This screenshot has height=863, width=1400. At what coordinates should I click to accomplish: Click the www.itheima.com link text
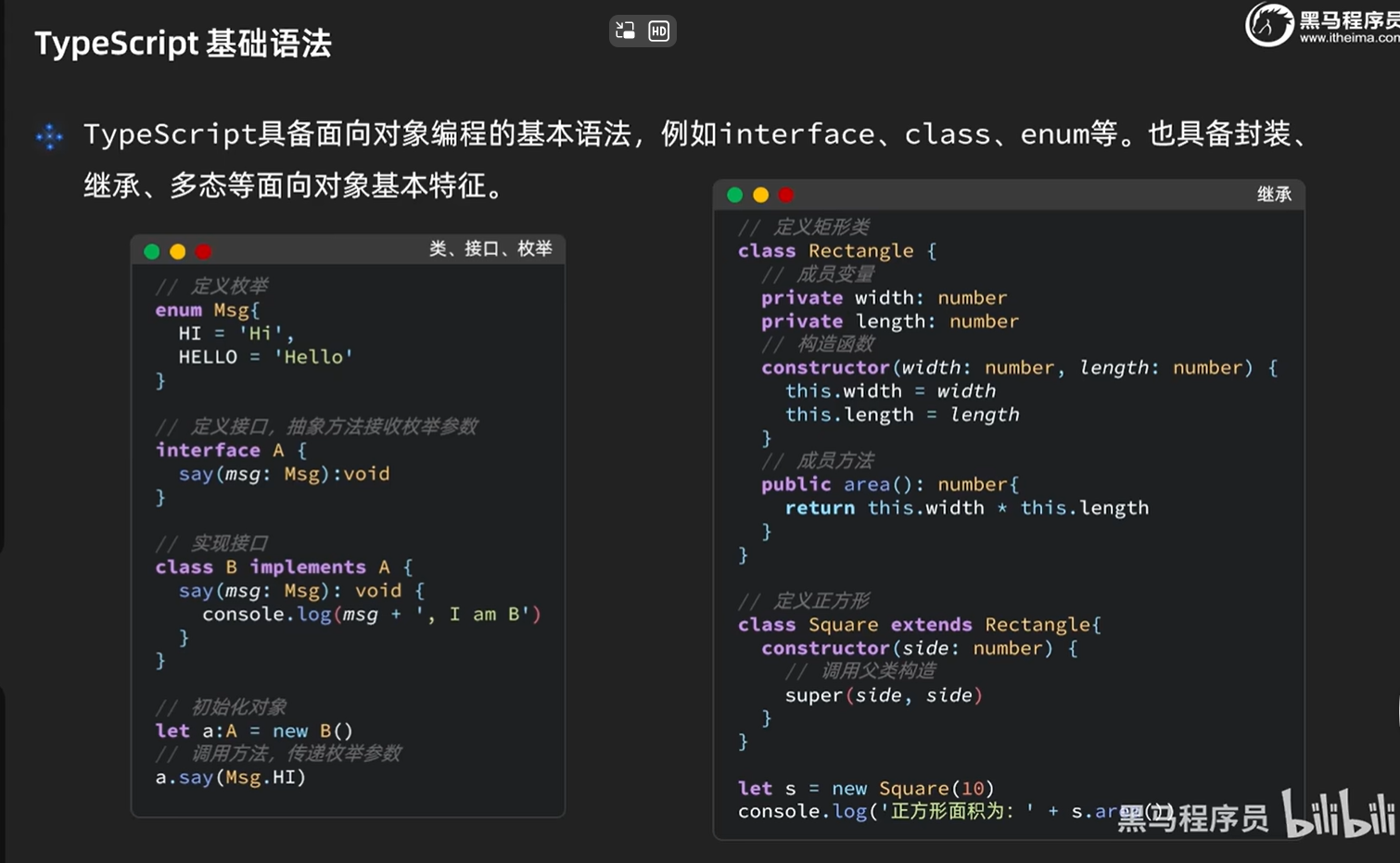(x=1349, y=39)
